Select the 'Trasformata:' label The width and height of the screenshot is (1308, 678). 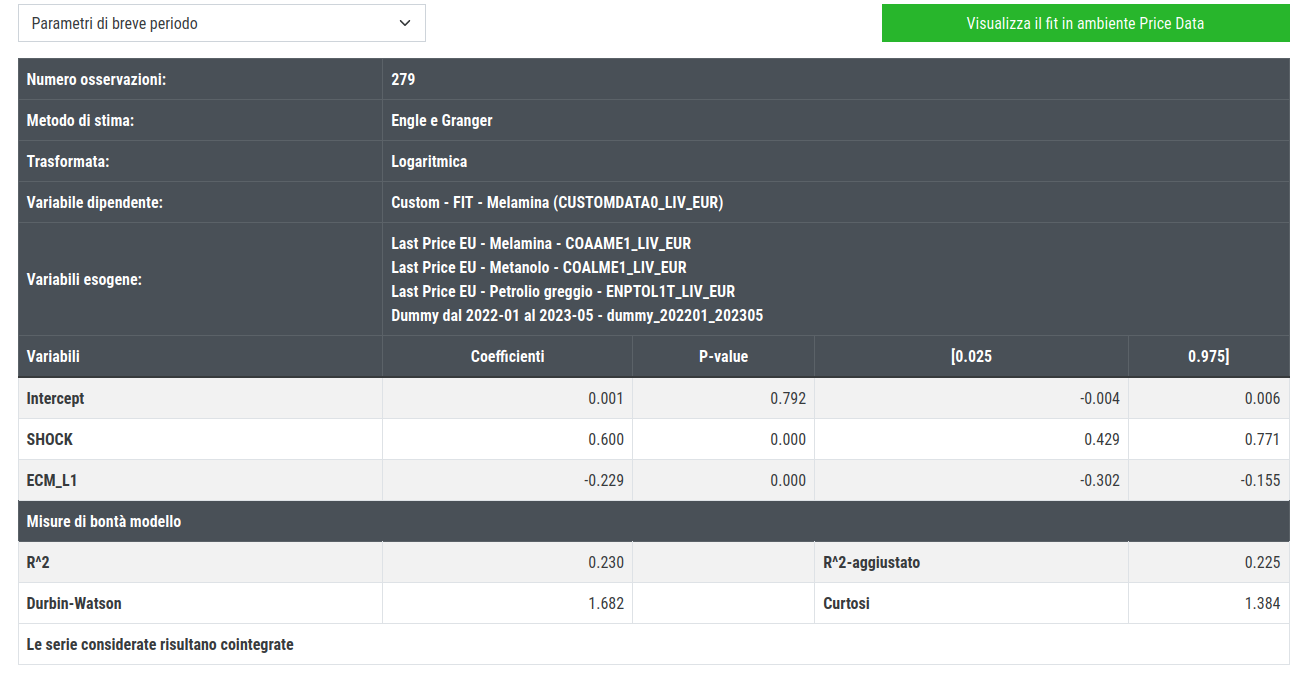click(68, 161)
